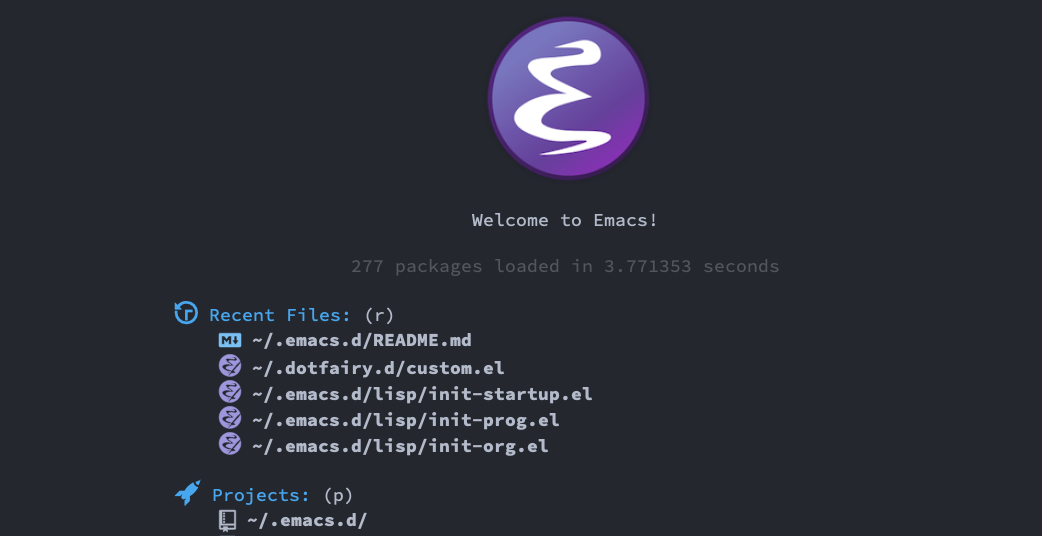Open ~/.emacs.d/README.md from recent files
Viewport: 1042px width, 536px height.
point(362,341)
